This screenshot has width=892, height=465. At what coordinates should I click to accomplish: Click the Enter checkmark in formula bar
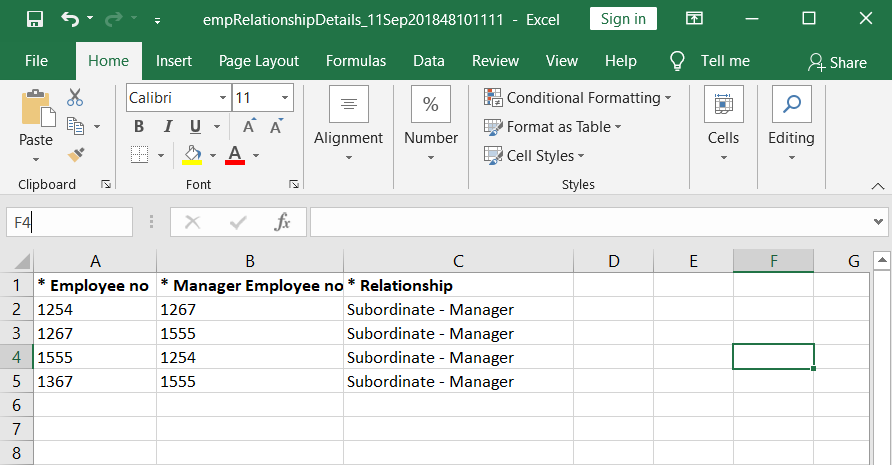click(238, 222)
